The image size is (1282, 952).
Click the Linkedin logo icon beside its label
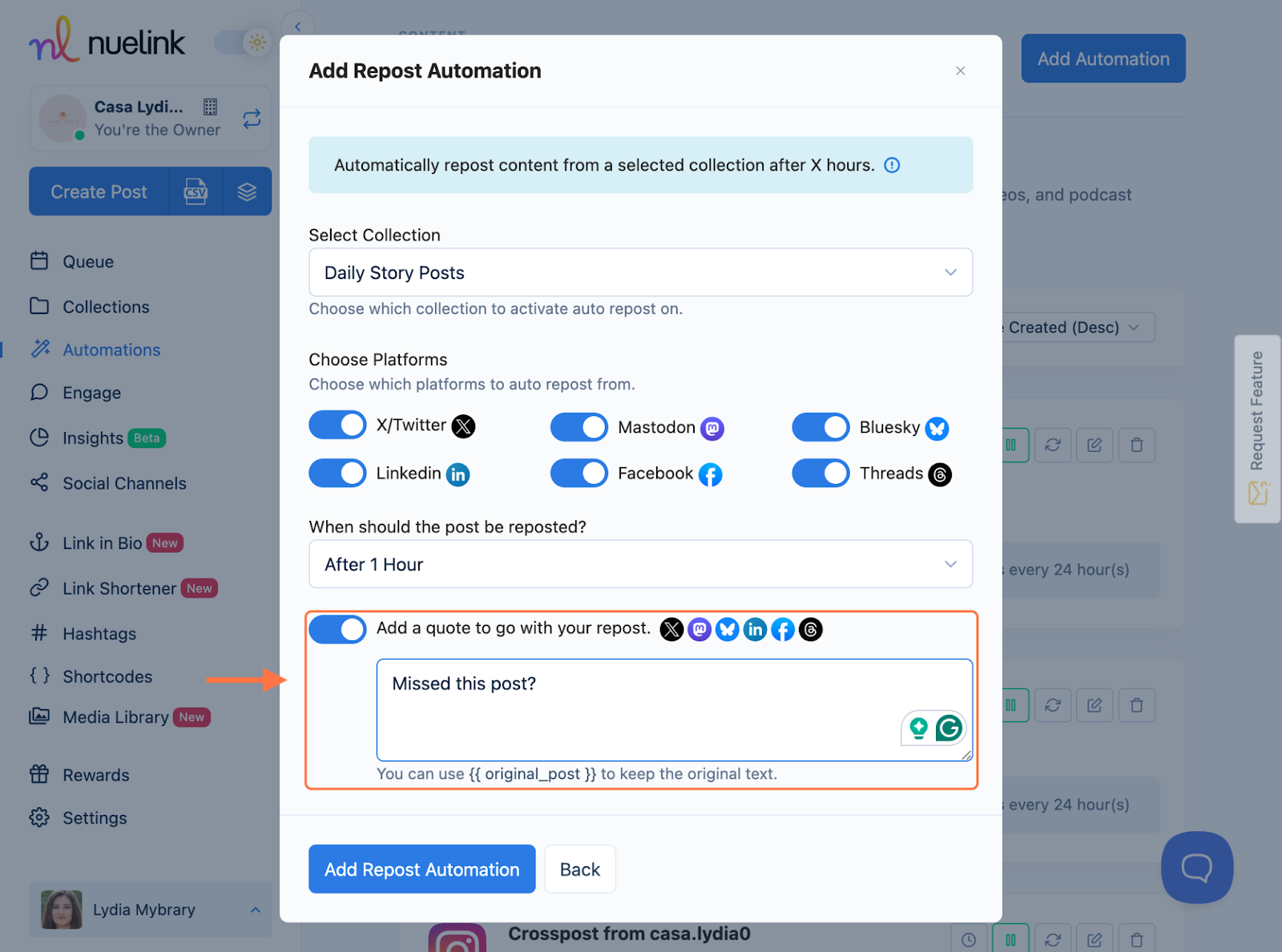(458, 474)
